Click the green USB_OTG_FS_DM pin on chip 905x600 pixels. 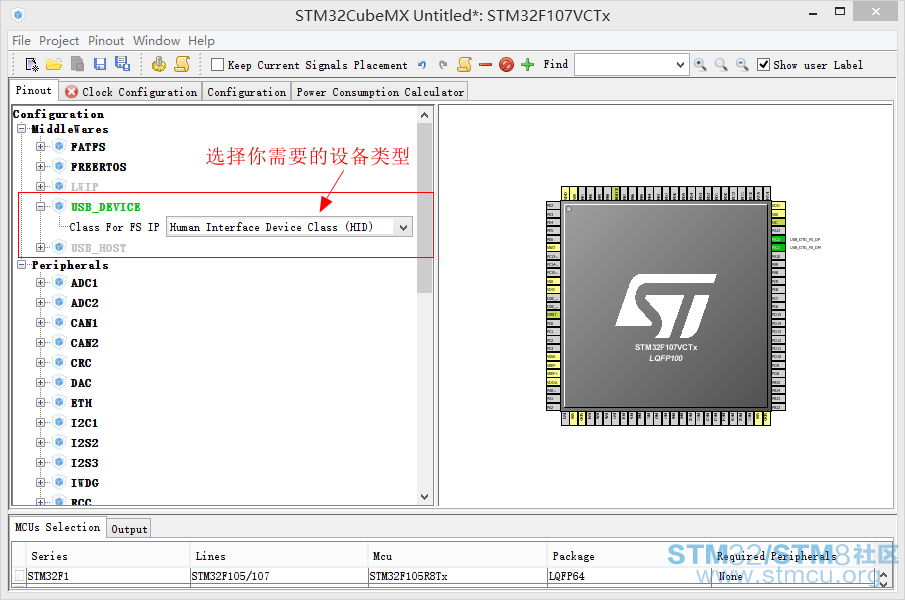click(778, 248)
